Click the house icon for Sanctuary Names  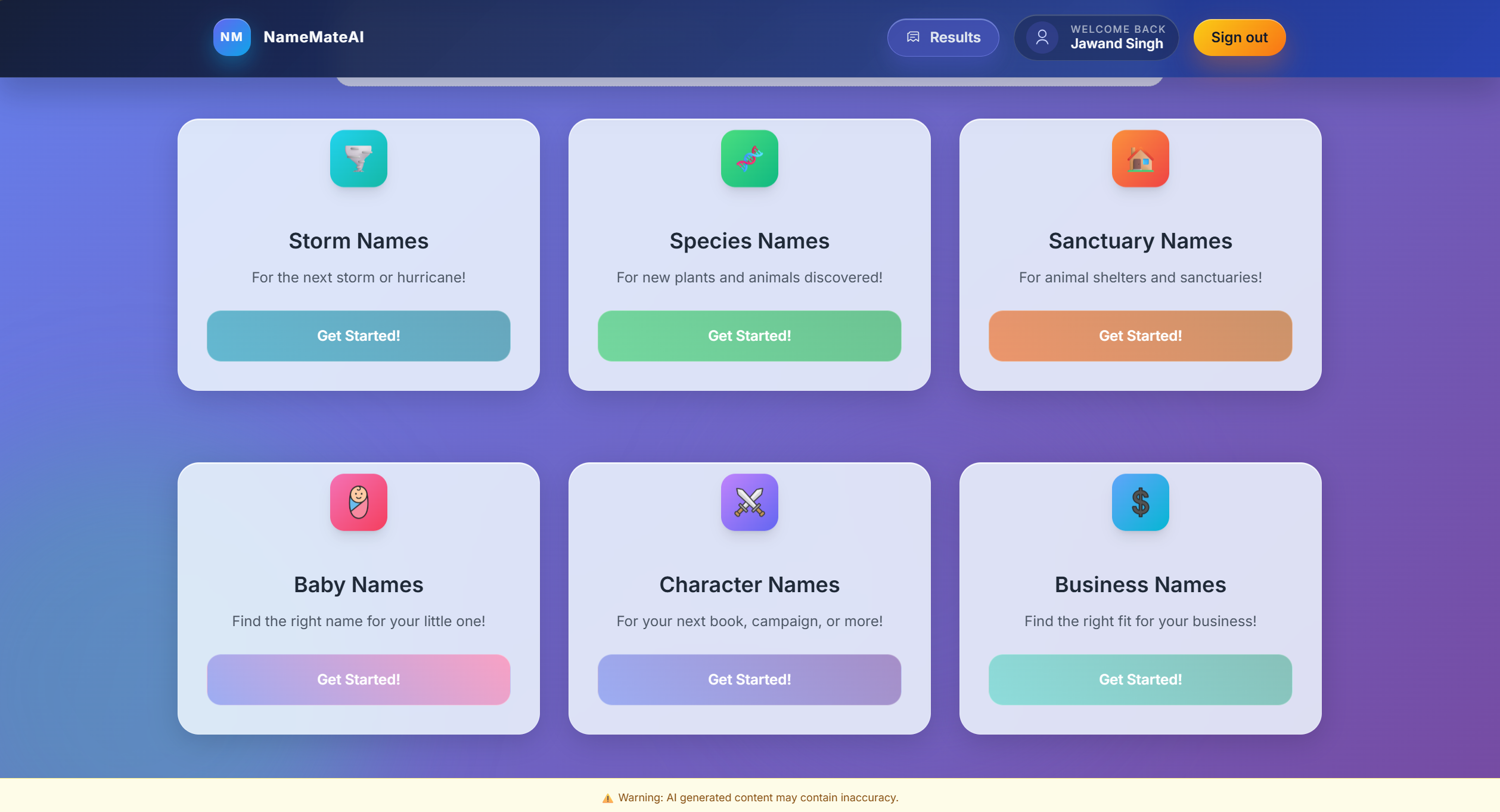click(1140, 158)
